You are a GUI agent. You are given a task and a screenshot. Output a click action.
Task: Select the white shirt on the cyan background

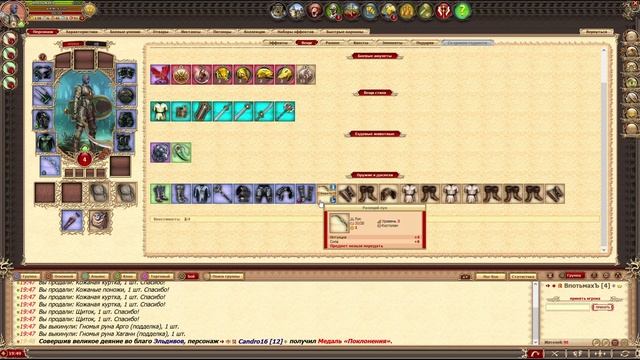(x=160, y=111)
